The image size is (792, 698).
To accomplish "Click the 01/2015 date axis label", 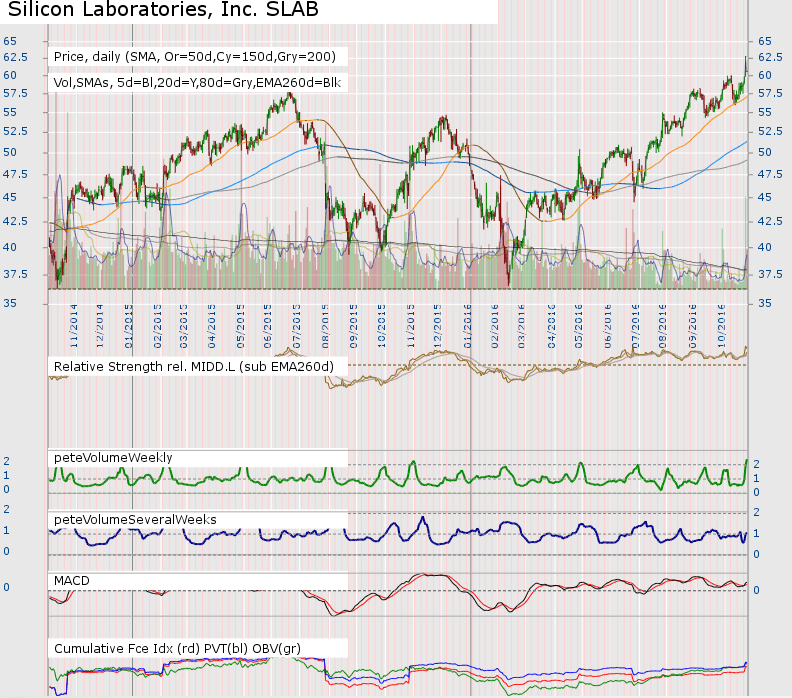I will coord(128,326).
